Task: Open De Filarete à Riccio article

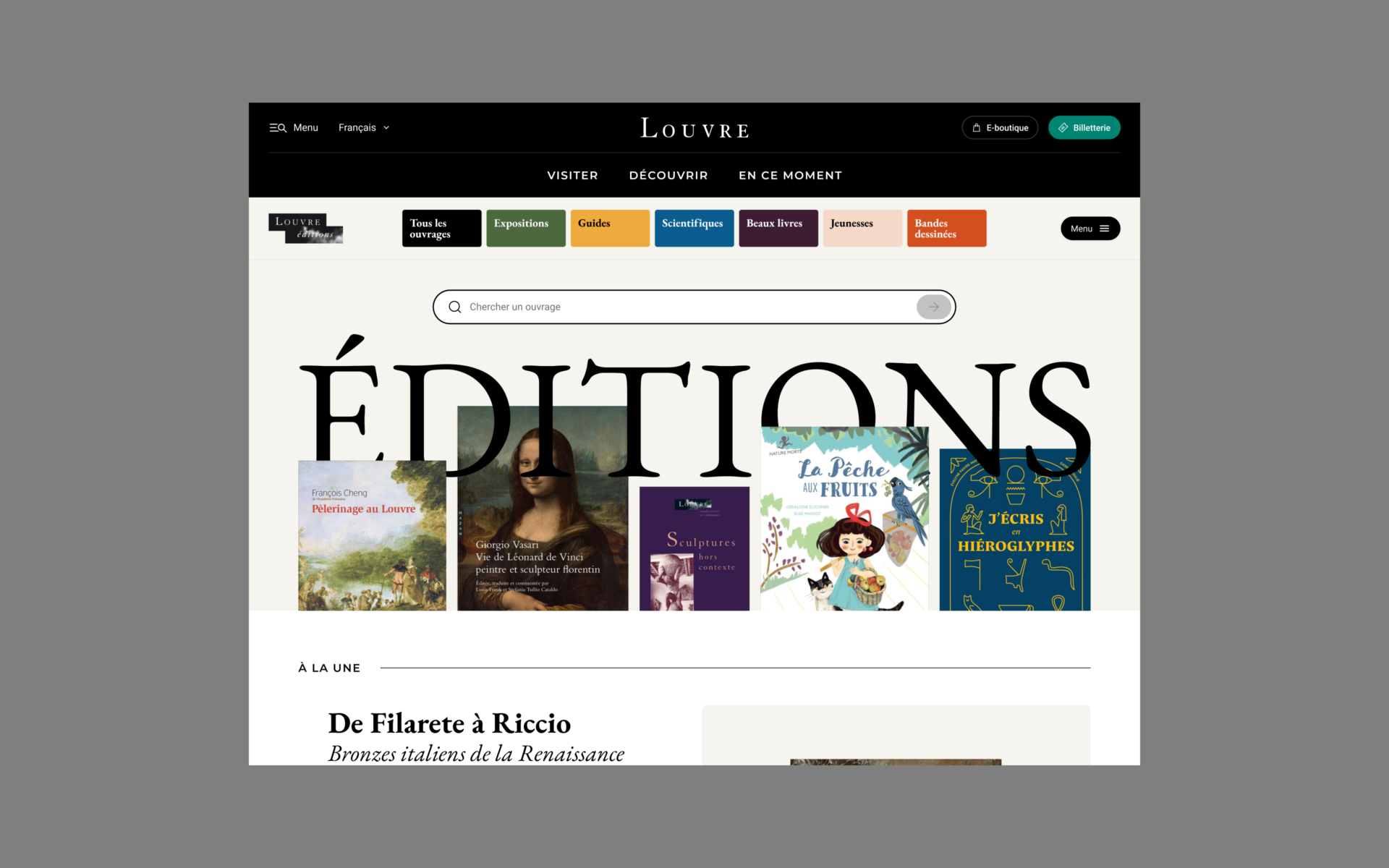Action: [449, 723]
